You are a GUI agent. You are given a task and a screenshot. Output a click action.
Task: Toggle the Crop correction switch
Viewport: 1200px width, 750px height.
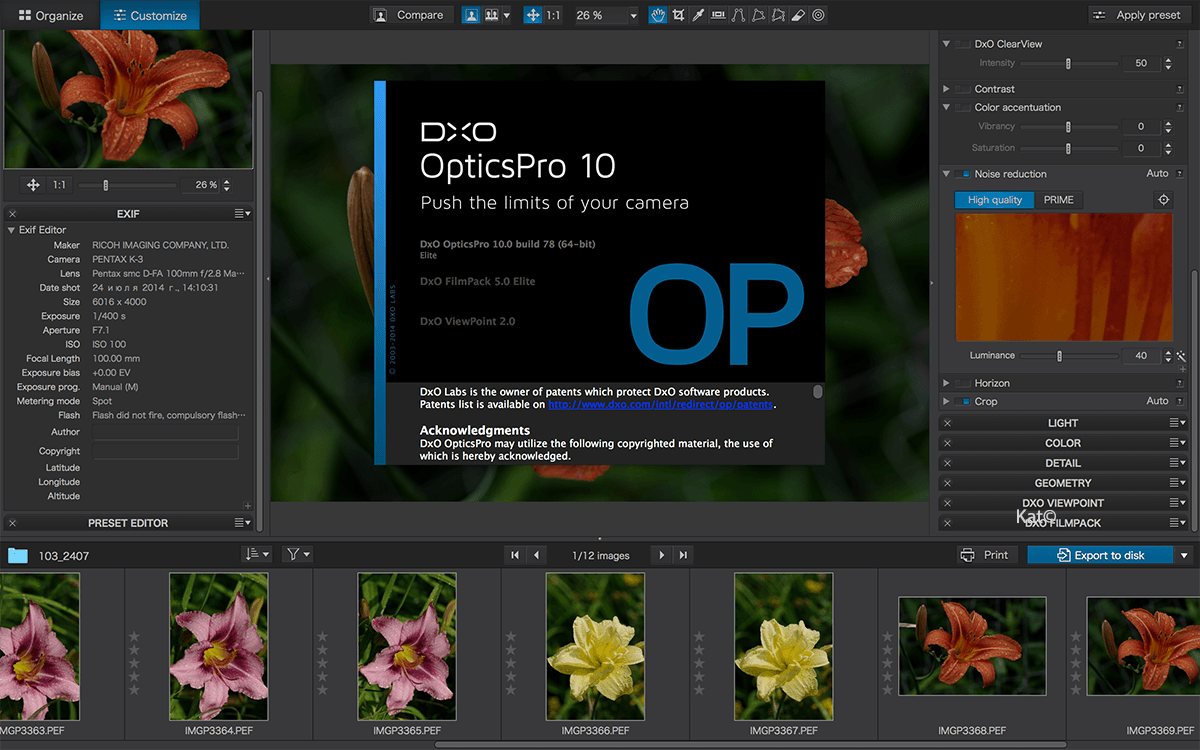[962, 401]
